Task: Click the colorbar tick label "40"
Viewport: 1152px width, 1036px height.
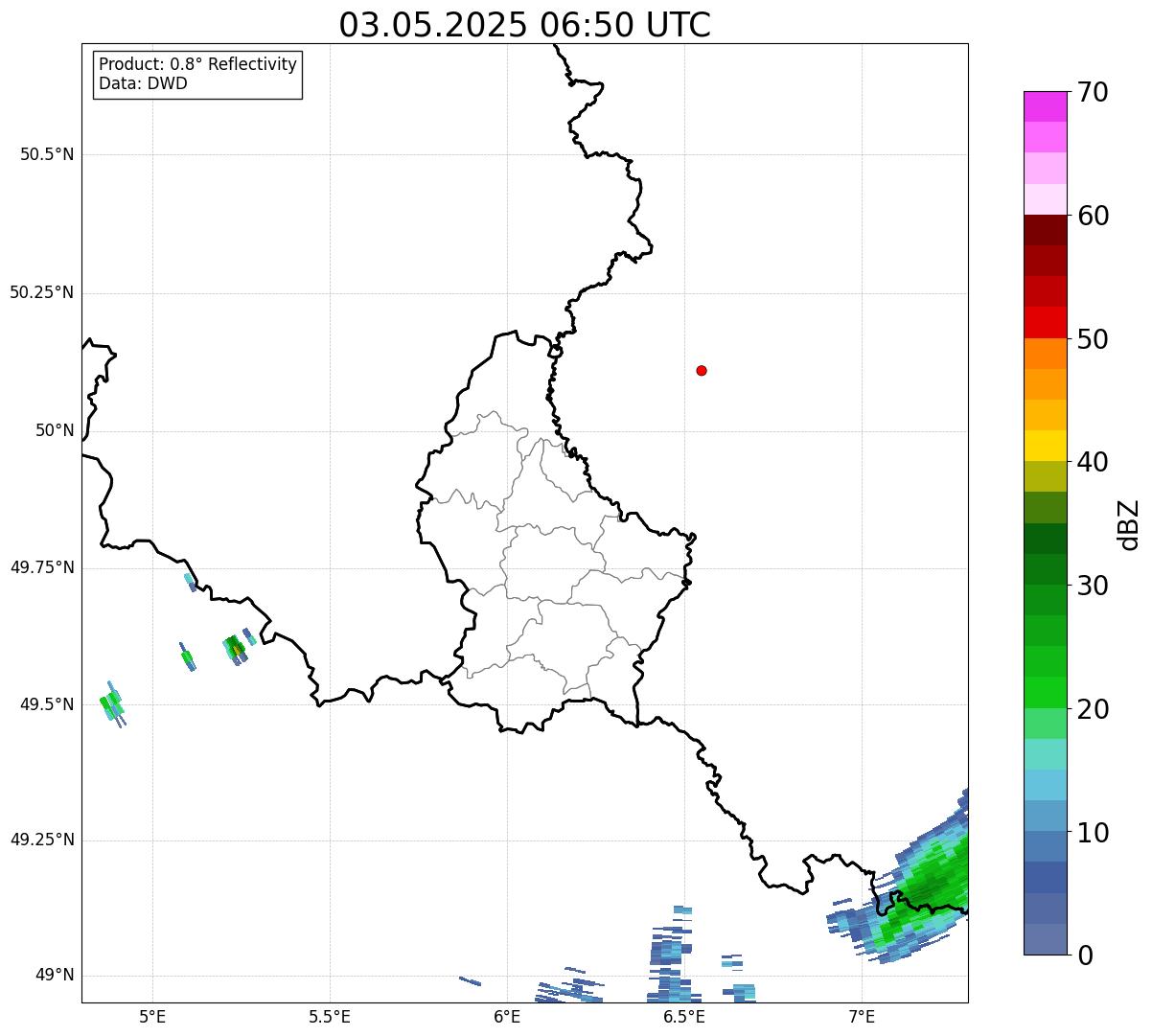Action: [x=1093, y=462]
